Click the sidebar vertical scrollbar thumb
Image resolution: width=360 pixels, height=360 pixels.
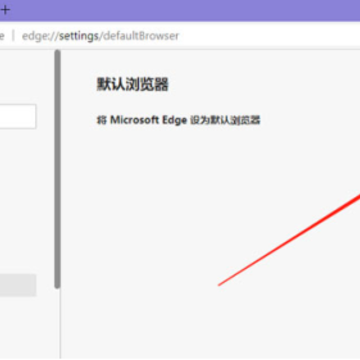[58, 169]
